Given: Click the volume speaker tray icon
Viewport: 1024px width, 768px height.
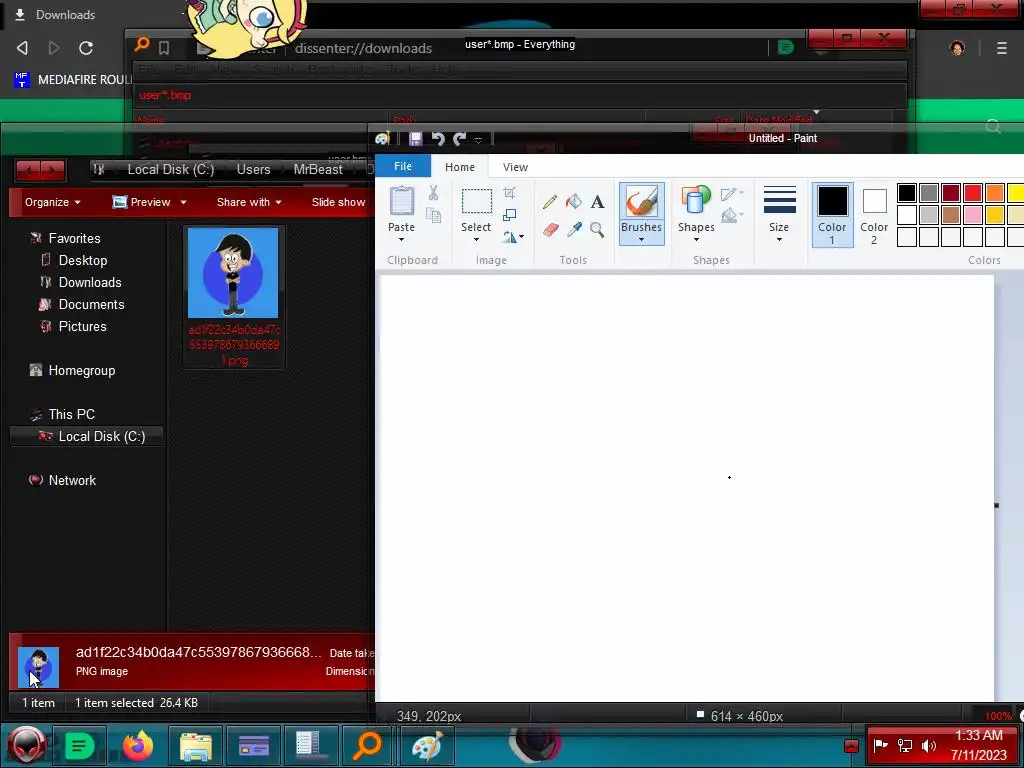Looking at the screenshot, I should [x=929, y=746].
